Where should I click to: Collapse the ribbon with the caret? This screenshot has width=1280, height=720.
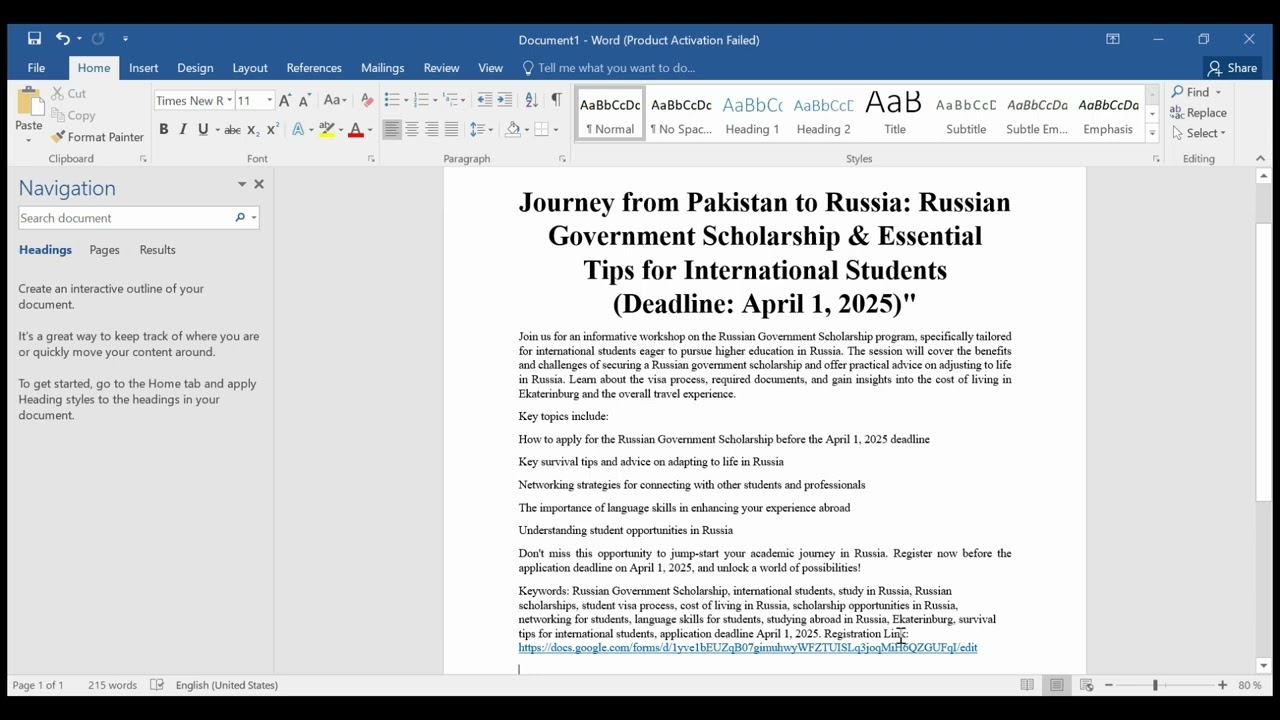(x=1260, y=158)
